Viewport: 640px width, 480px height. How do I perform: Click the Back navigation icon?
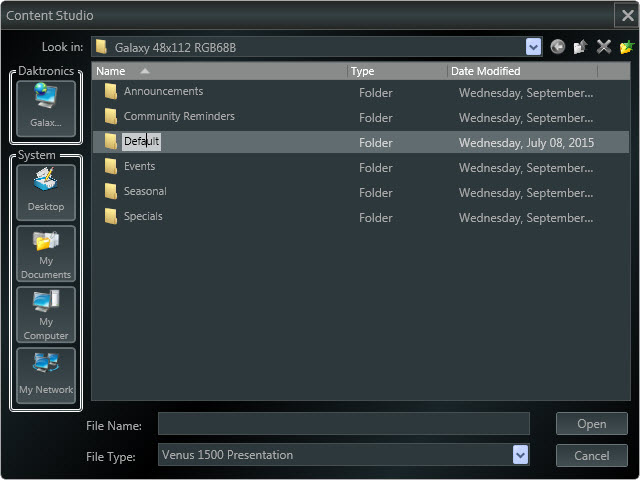click(x=558, y=47)
